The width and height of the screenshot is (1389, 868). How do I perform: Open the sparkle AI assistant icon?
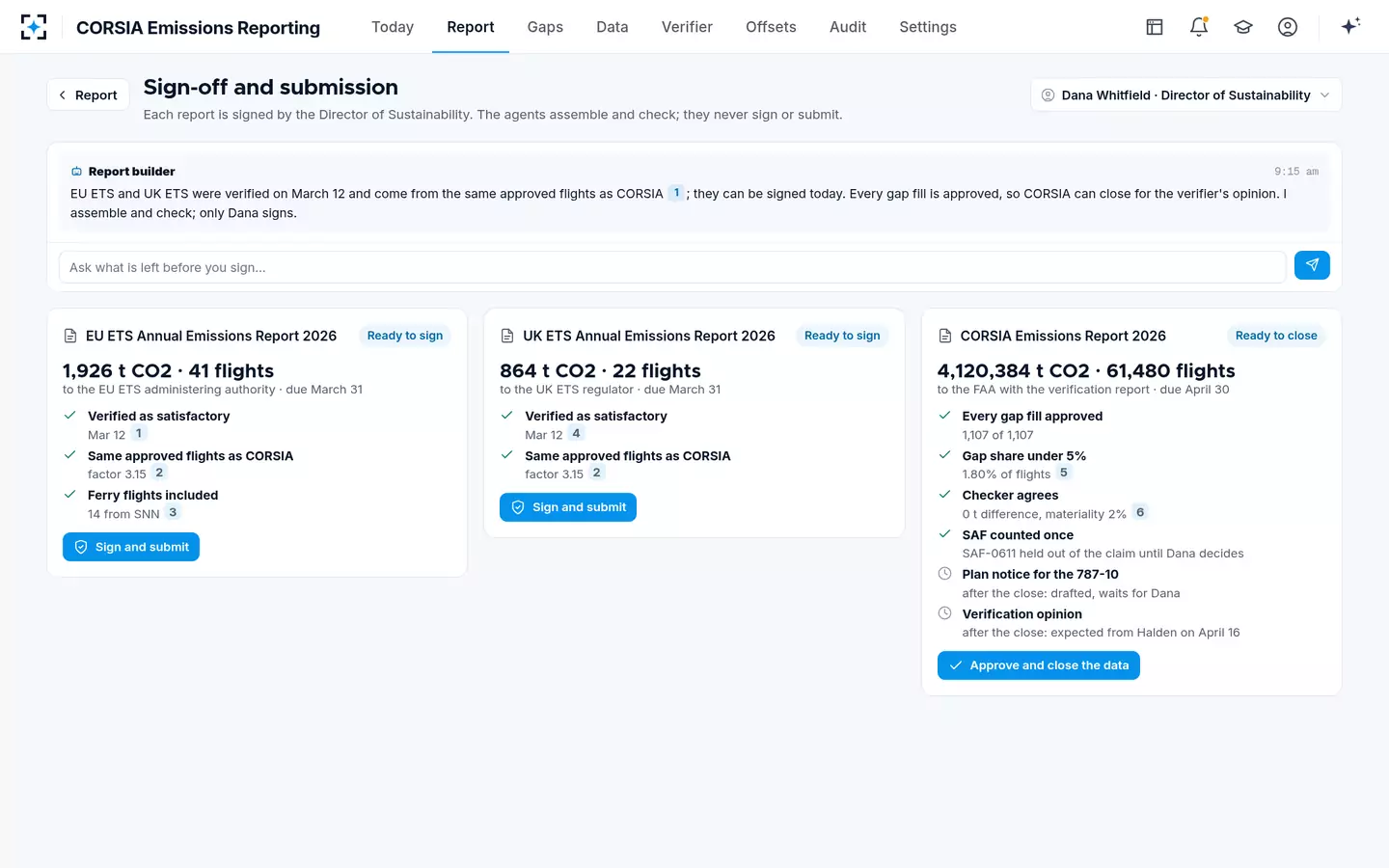coord(1350,26)
